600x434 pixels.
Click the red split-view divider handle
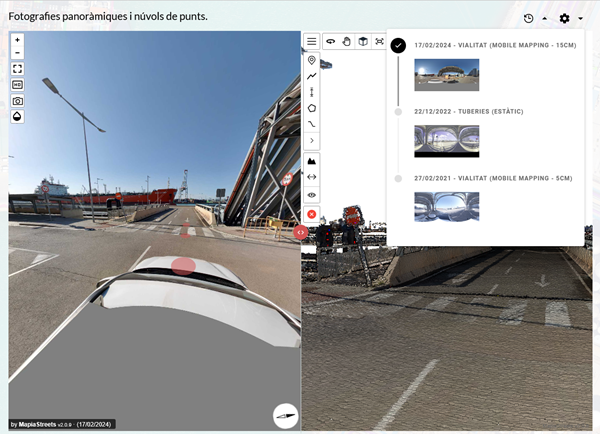[301, 232]
